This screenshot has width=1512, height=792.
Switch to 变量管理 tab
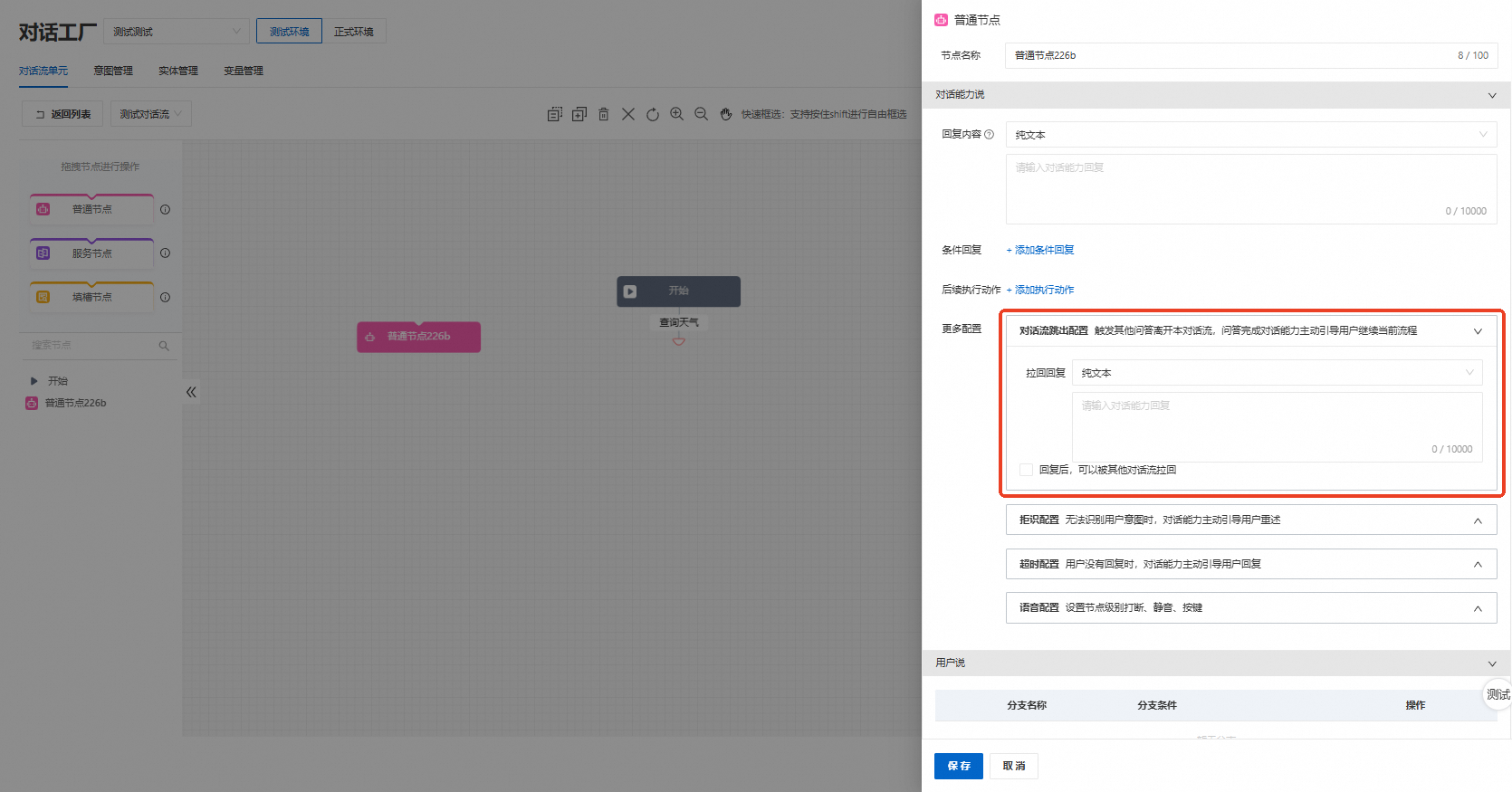click(x=244, y=71)
